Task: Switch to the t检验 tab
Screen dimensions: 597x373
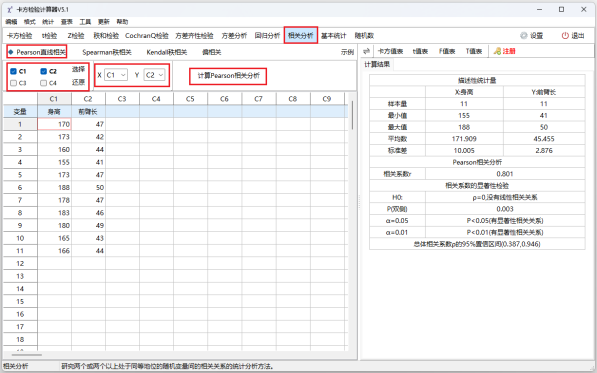Action: coord(49,36)
